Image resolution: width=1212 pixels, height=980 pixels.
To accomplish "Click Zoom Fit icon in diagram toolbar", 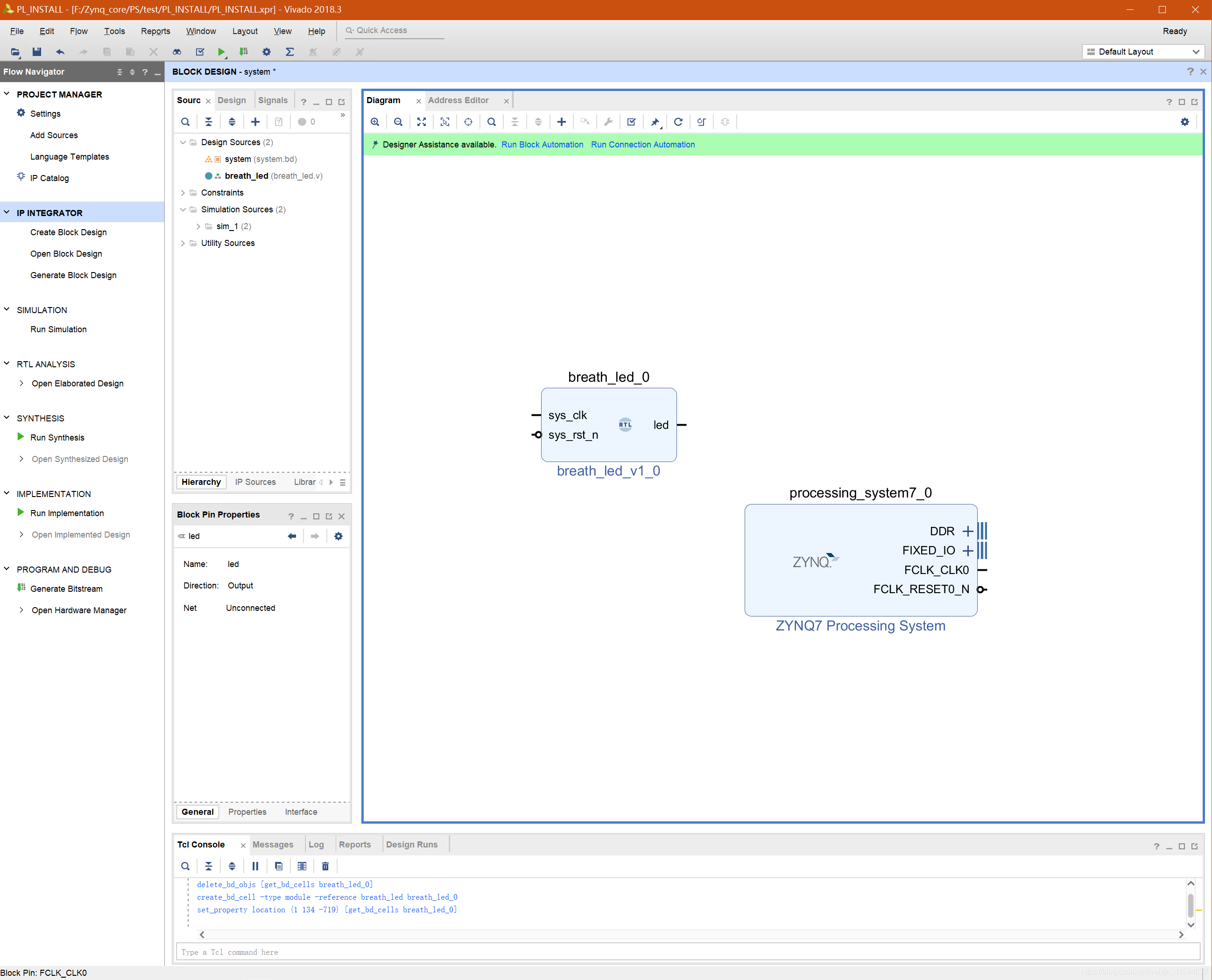I will 421,122.
